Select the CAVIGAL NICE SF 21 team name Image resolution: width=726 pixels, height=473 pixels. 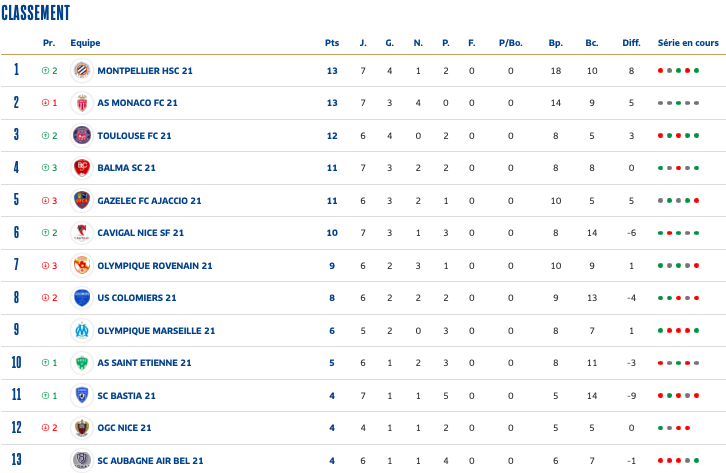pyautogui.click(x=141, y=233)
